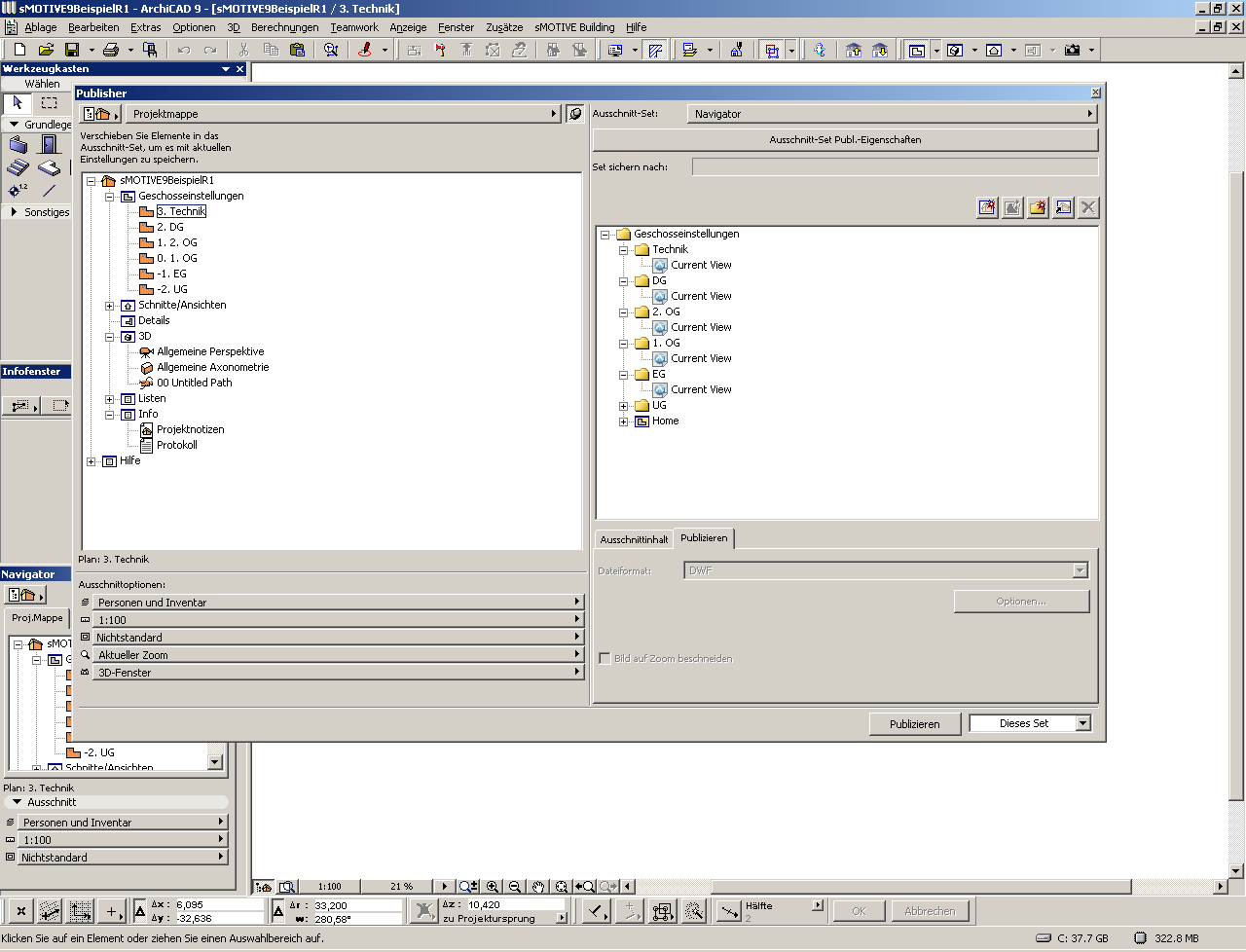Viewport: 1246px width, 952px height.
Task: Select the Wall tool in Werkzeugkasten
Action: [x=18, y=145]
